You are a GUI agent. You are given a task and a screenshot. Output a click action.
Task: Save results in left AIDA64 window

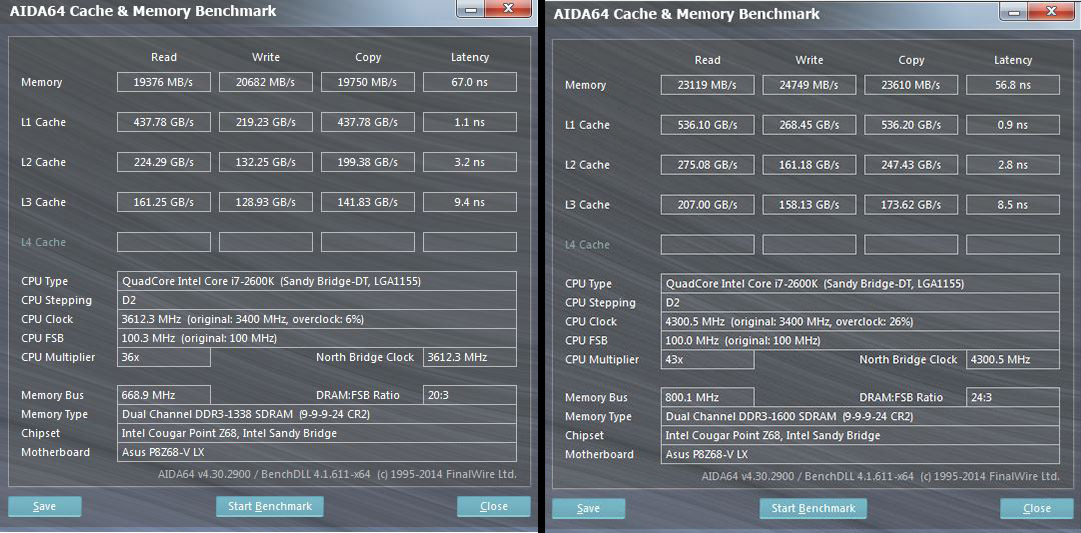click(x=44, y=506)
